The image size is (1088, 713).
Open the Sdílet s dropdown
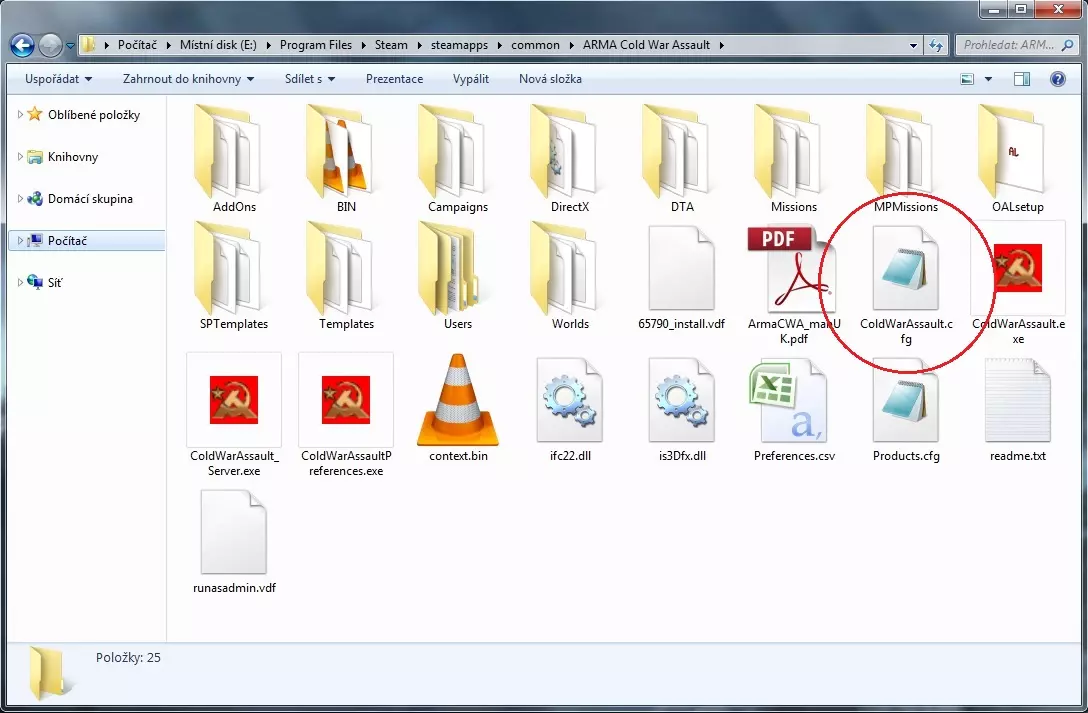click(310, 79)
